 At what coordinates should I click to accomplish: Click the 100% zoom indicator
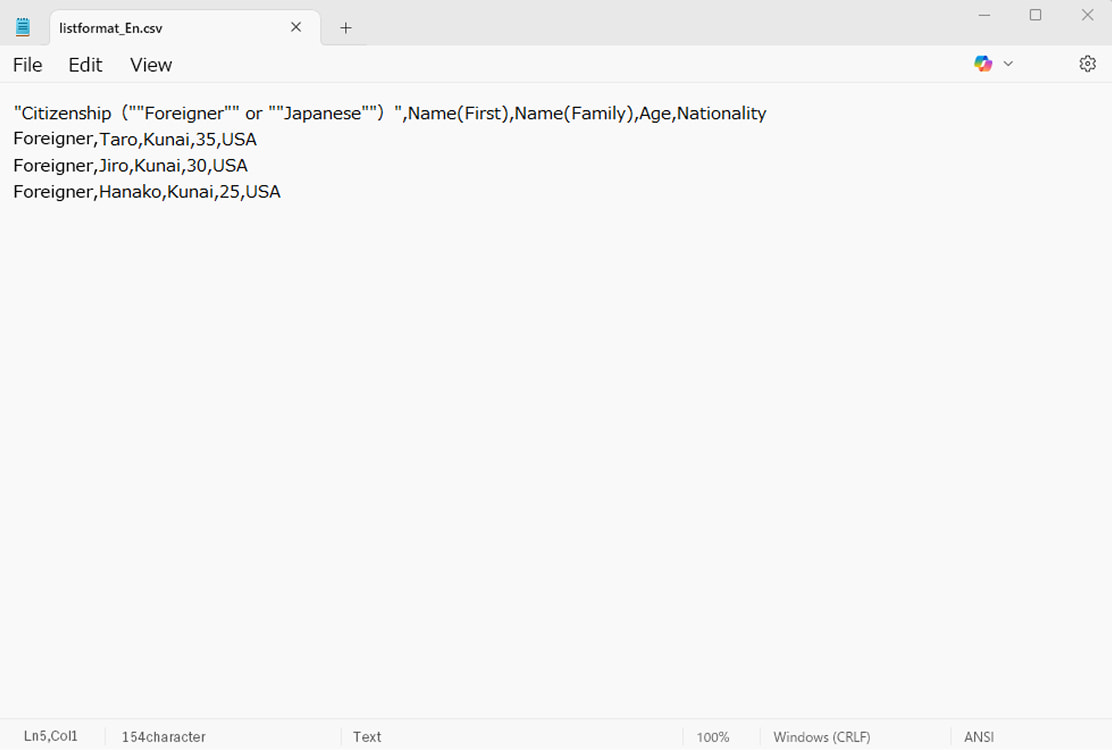click(713, 736)
